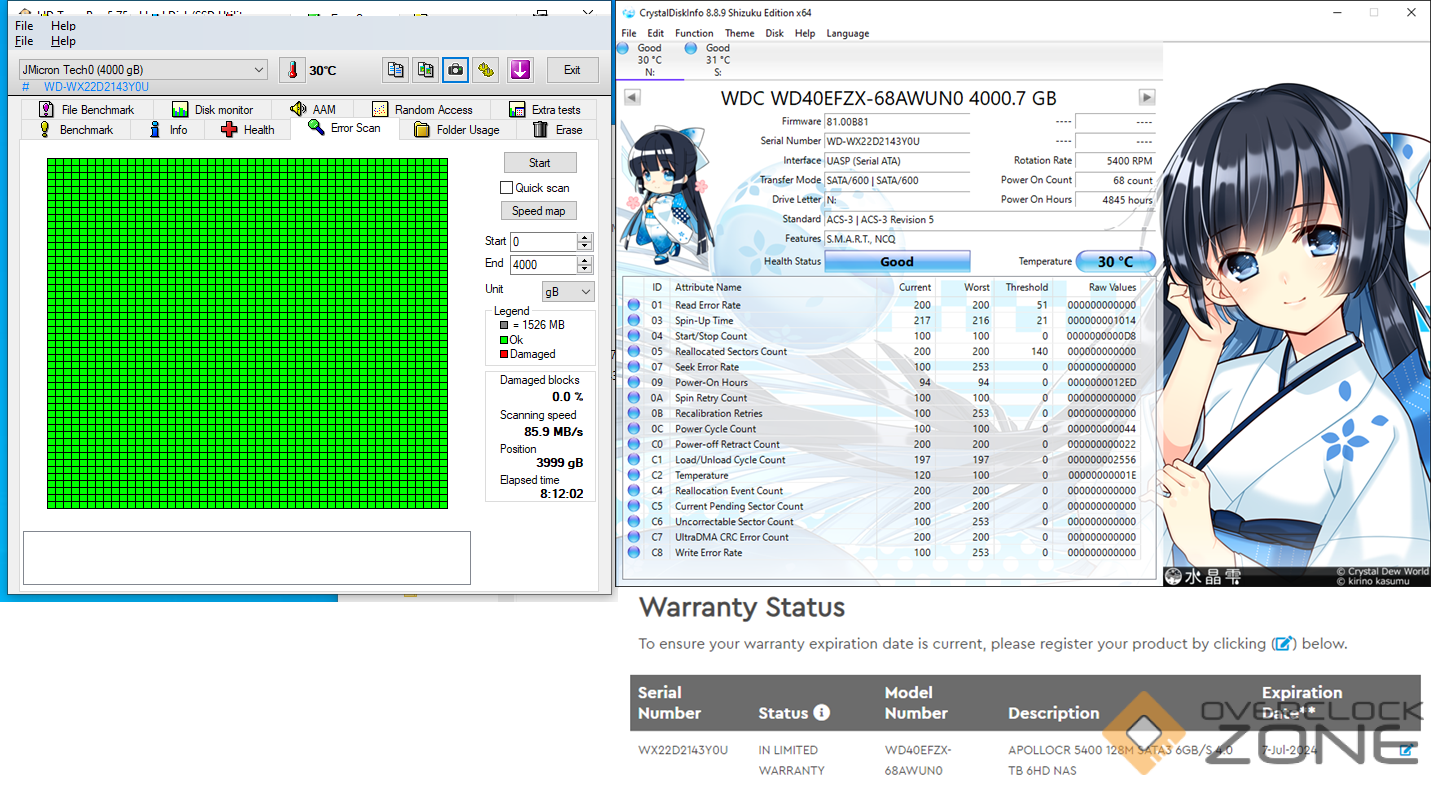Click the End value spinner arrows

[585, 265]
